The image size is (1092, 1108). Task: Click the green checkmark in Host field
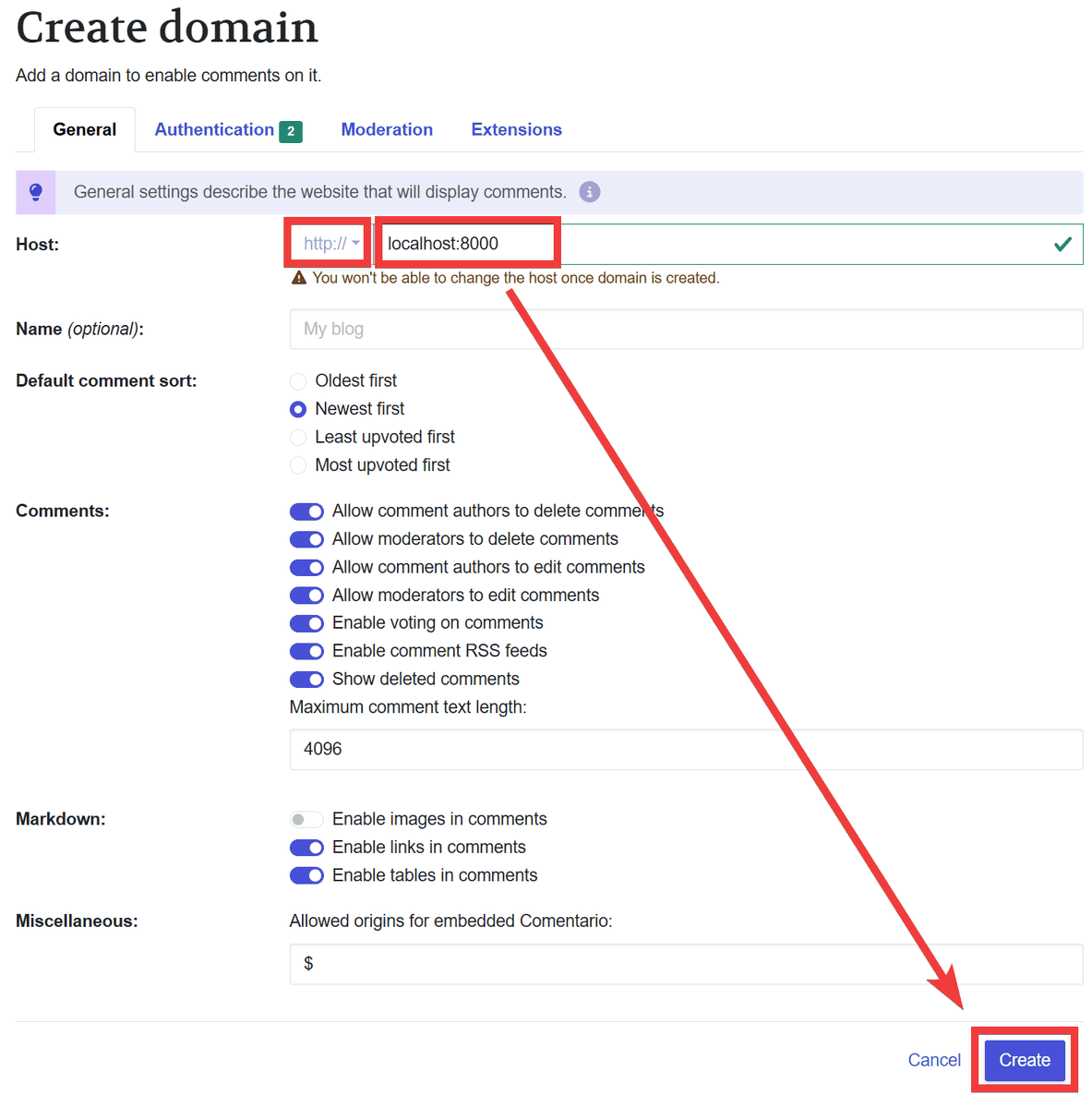[x=1062, y=244]
